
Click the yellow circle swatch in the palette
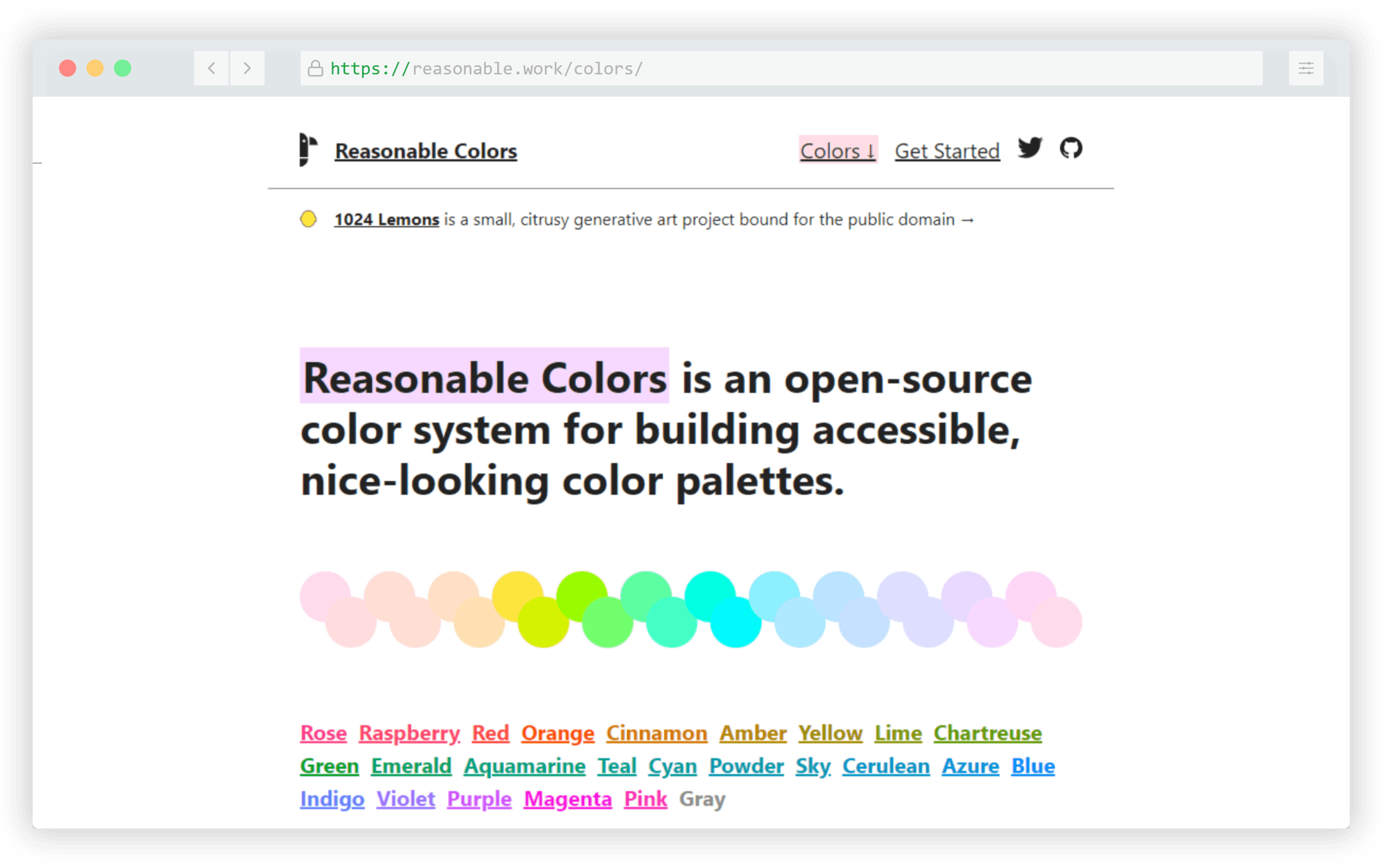coord(518,597)
